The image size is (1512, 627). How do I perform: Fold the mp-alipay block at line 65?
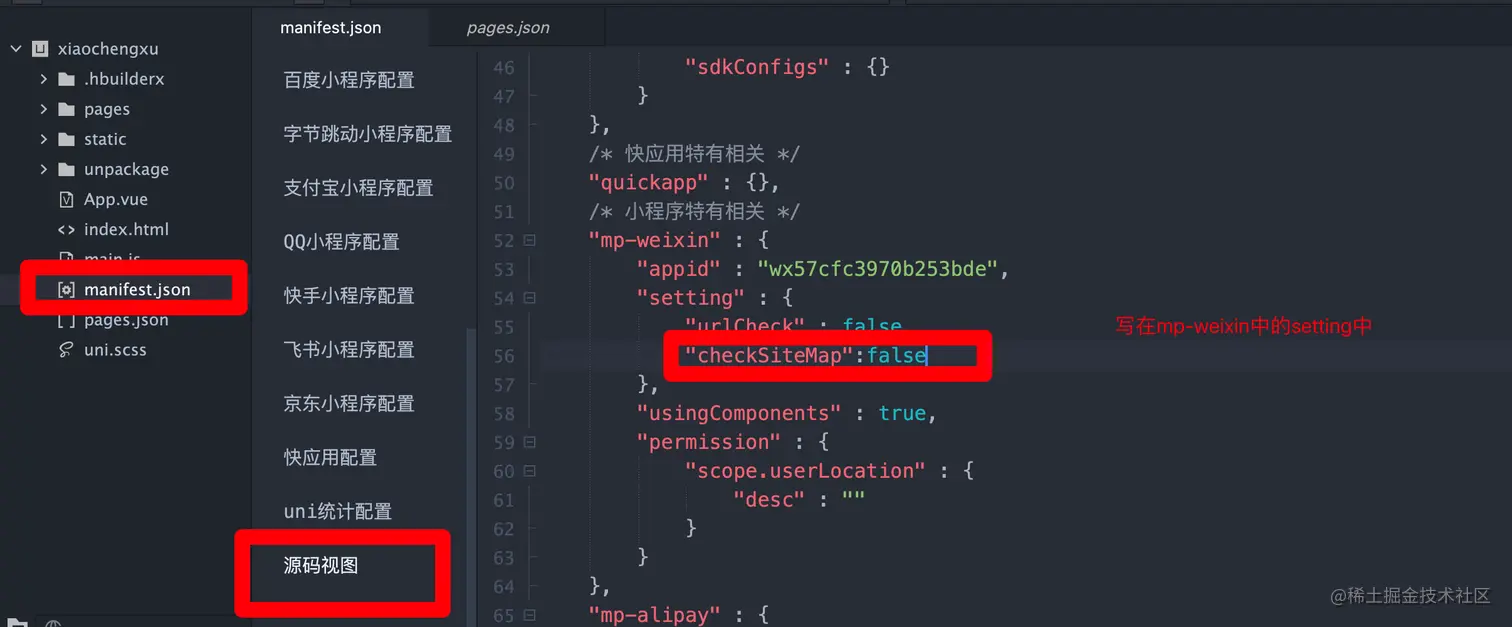[529, 615]
